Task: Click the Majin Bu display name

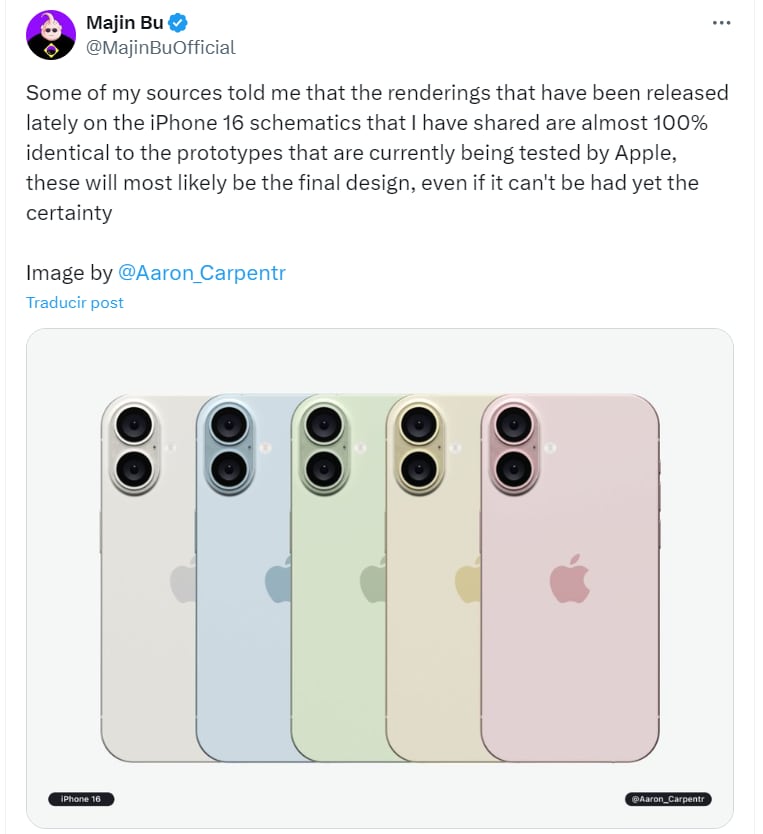Action: (x=128, y=22)
